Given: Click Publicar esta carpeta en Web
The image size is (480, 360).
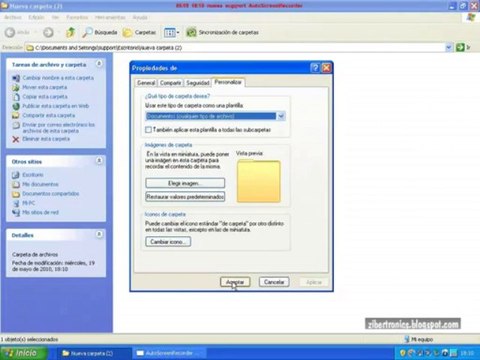Looking at the screenshot, I should [56, 106].
